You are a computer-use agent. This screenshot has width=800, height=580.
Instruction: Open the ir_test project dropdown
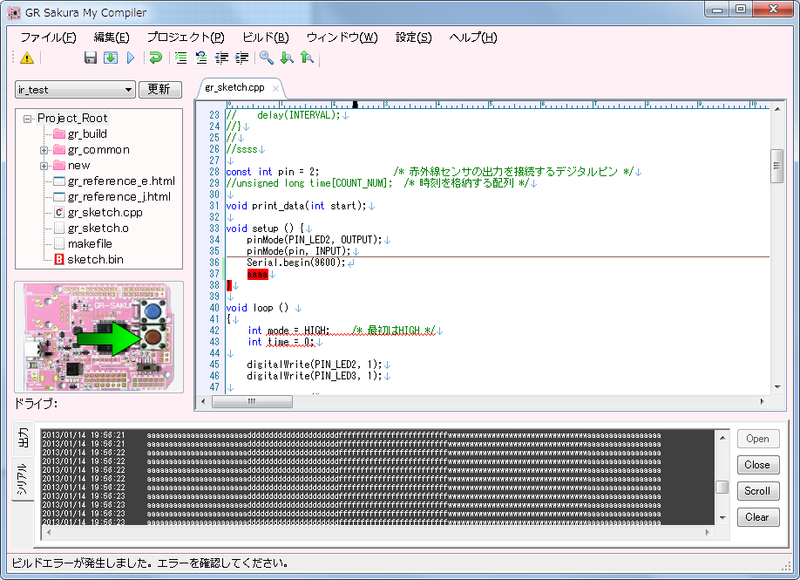(75, 90)
